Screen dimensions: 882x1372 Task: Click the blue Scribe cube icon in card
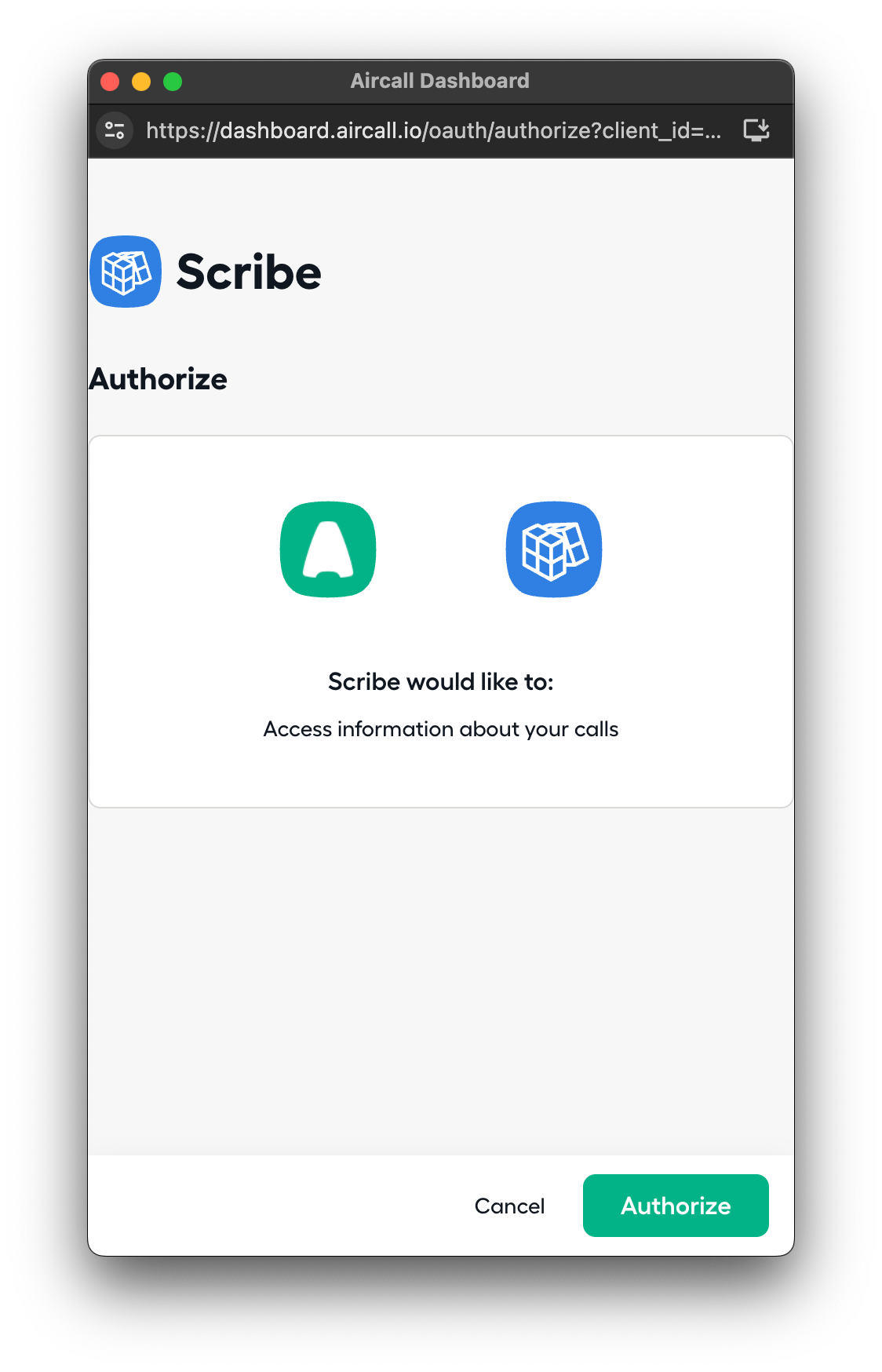click(x=554, y=549)
